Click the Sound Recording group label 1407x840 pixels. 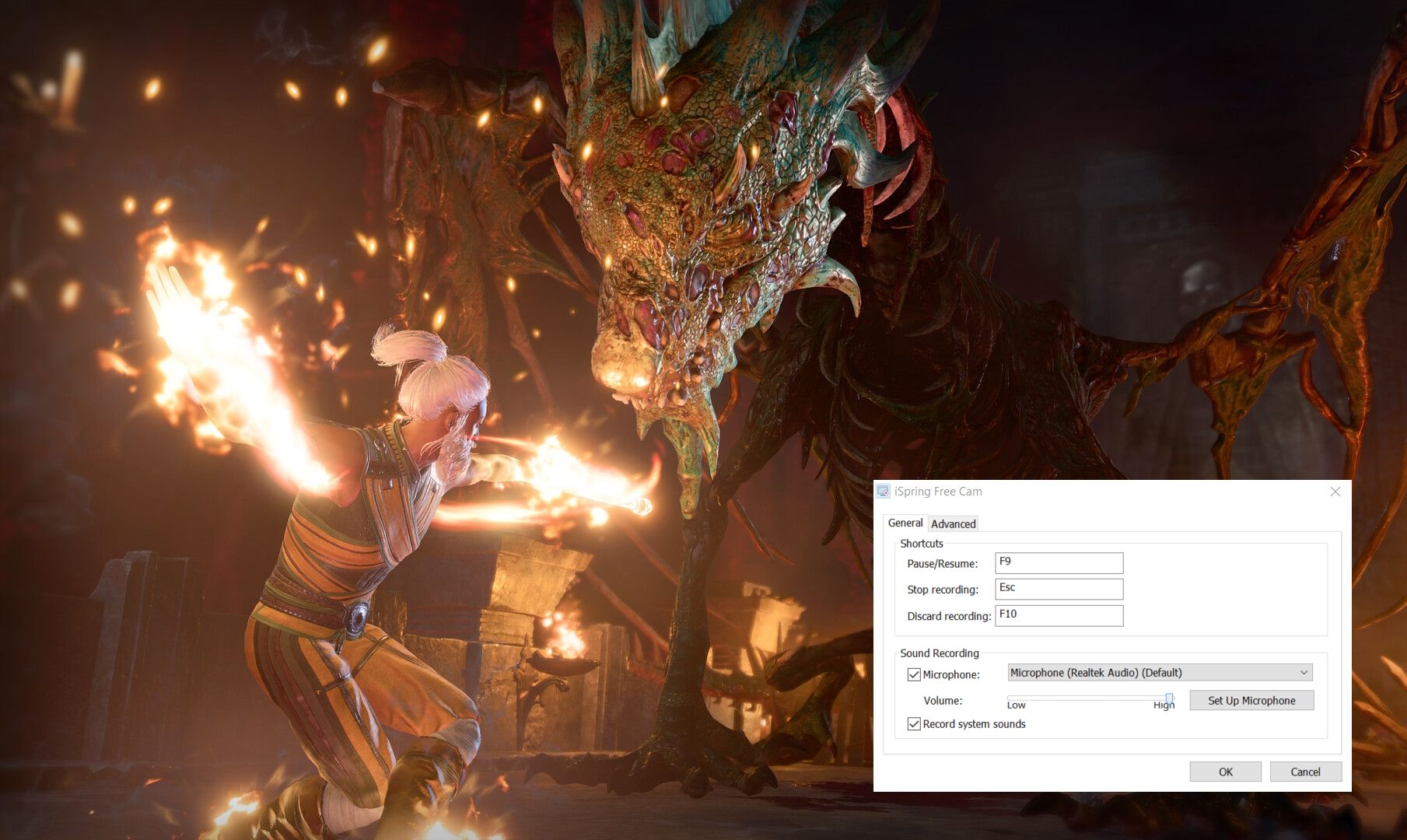[940, 653]
